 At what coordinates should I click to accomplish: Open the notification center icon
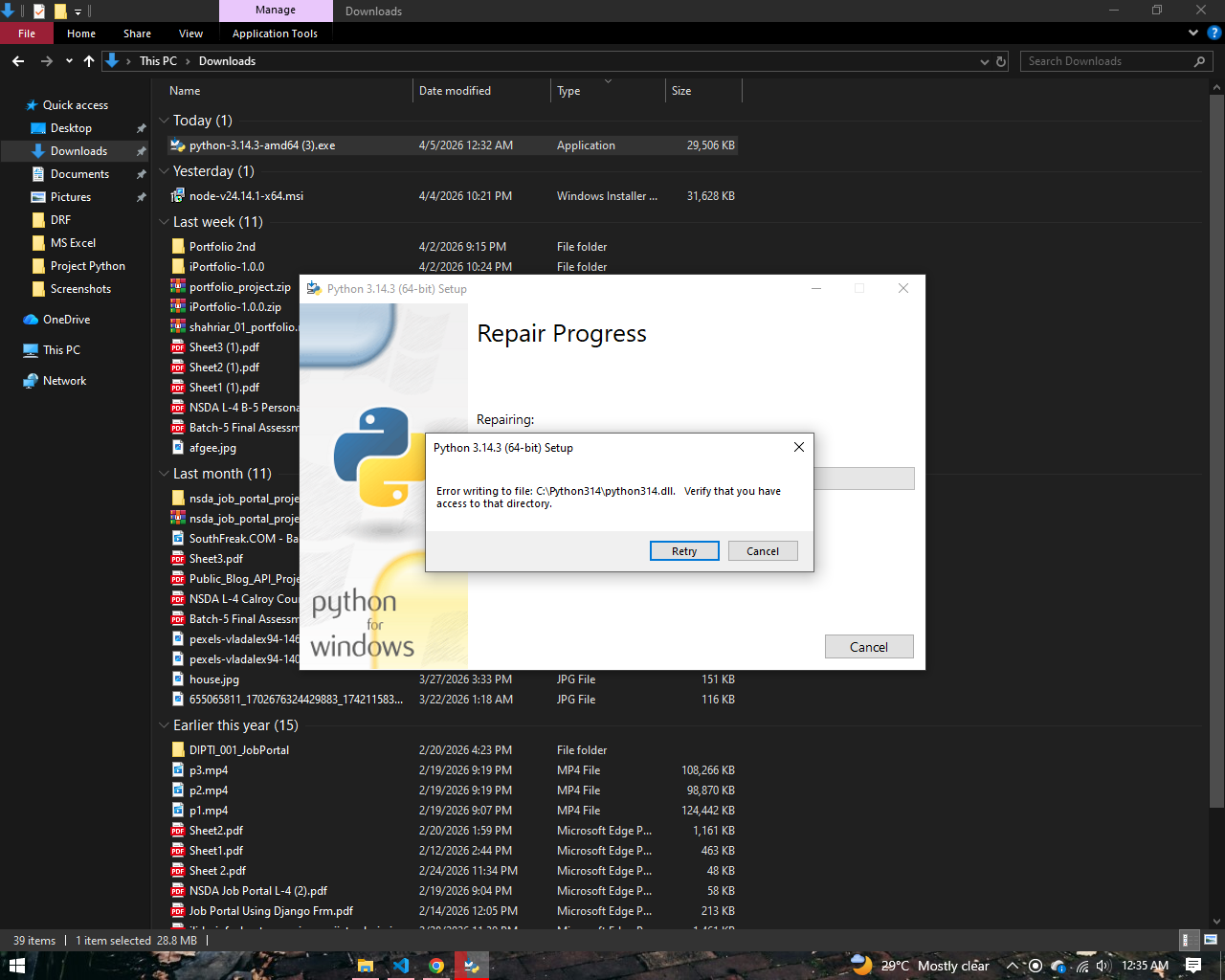[x=1193, y=966]
